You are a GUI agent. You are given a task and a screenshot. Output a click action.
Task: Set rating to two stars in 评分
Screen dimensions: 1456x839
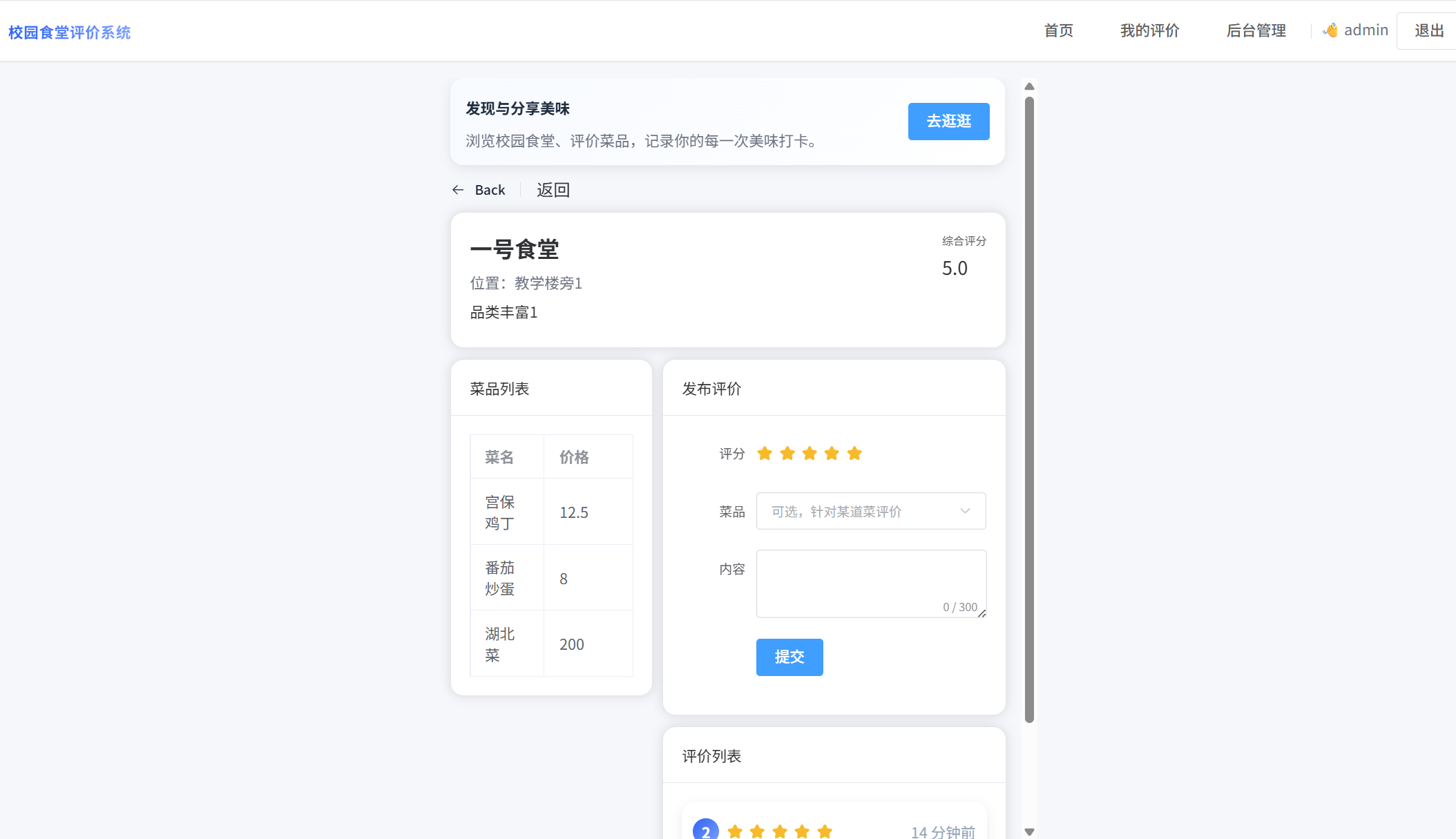click(x=787, y=454)
